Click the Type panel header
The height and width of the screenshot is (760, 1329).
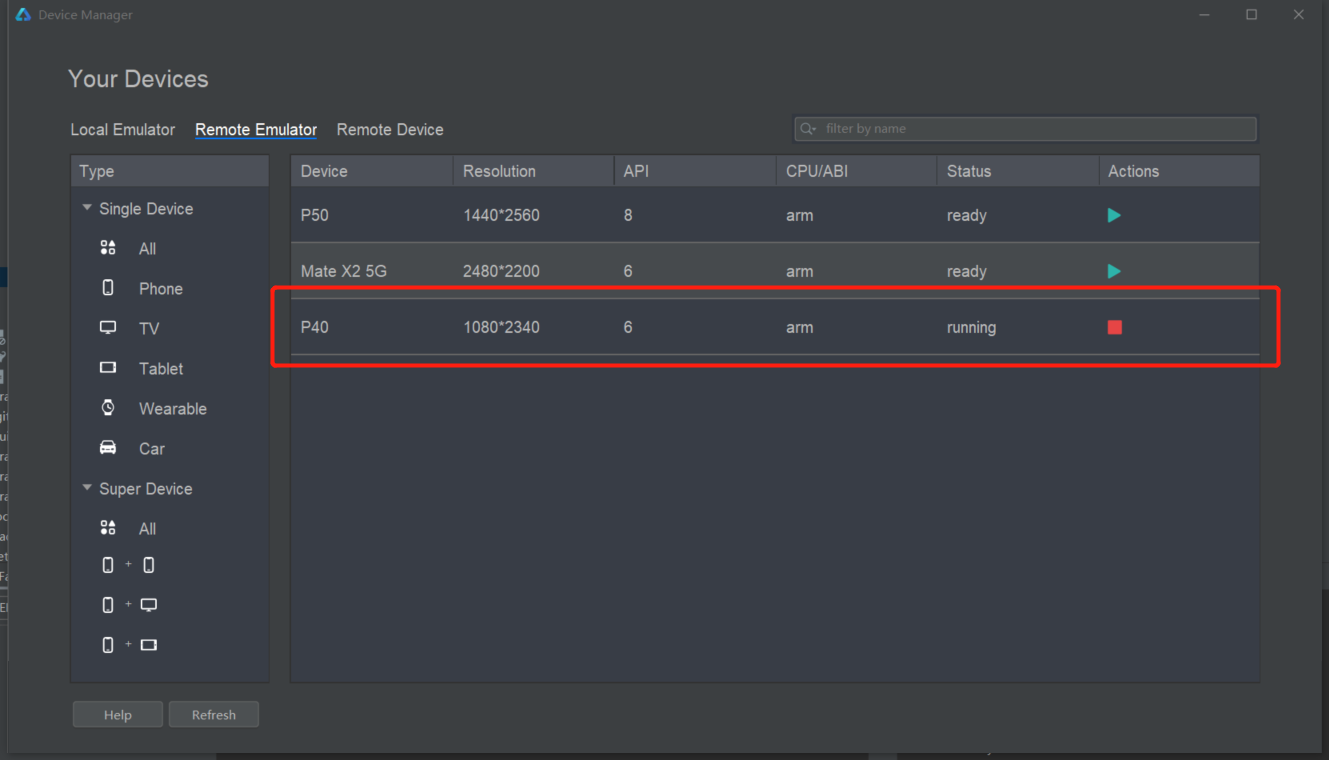click(170, 171)
